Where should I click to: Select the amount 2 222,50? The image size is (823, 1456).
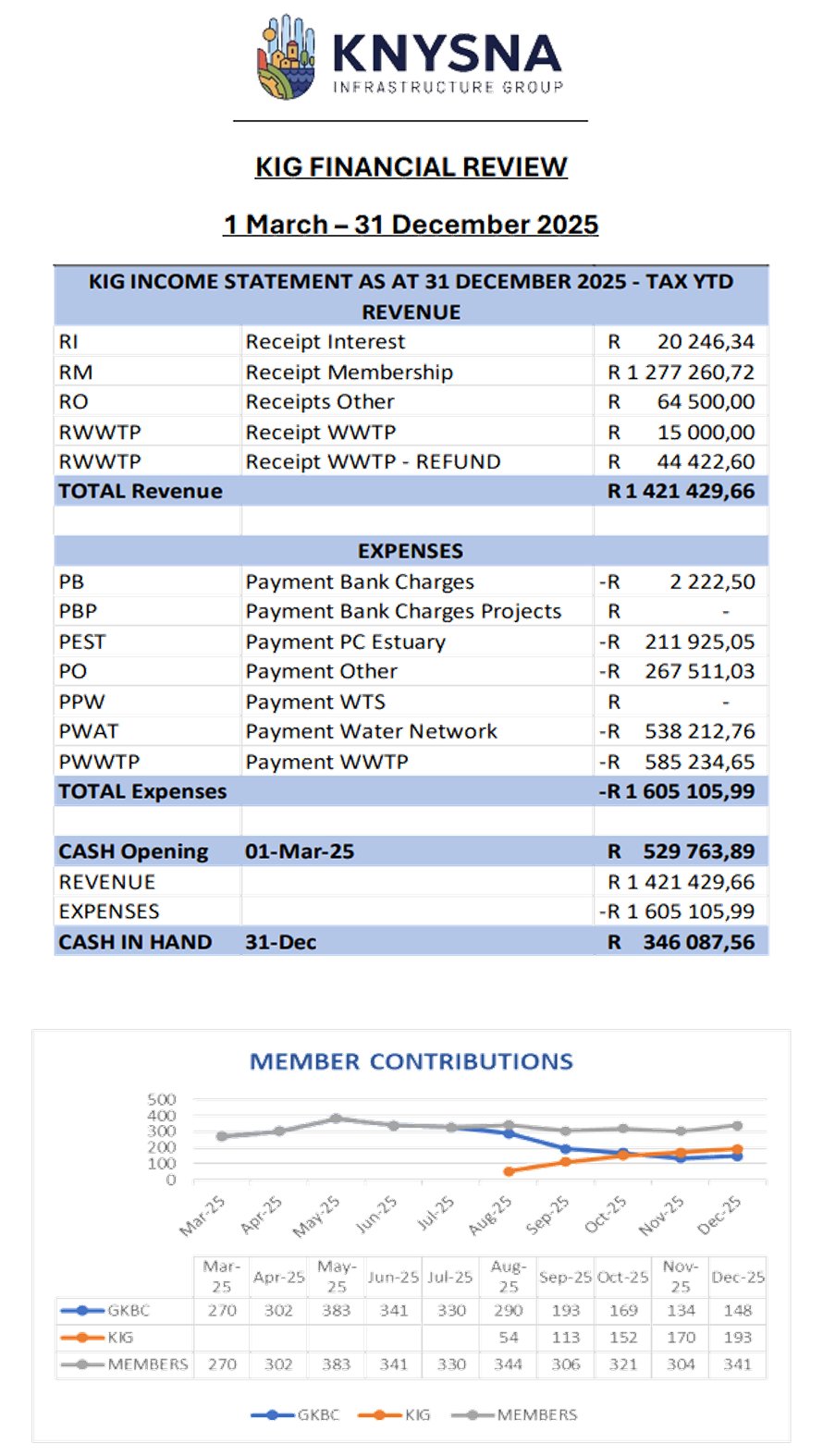(712, 581)
